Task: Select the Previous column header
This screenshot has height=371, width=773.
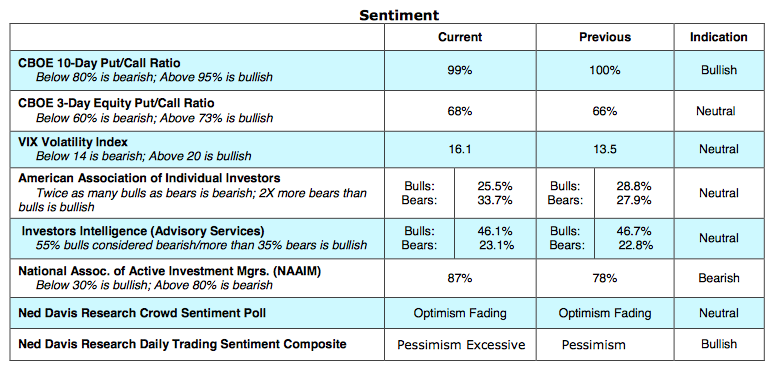Action: pyautogui.click(x=605, y=37)
